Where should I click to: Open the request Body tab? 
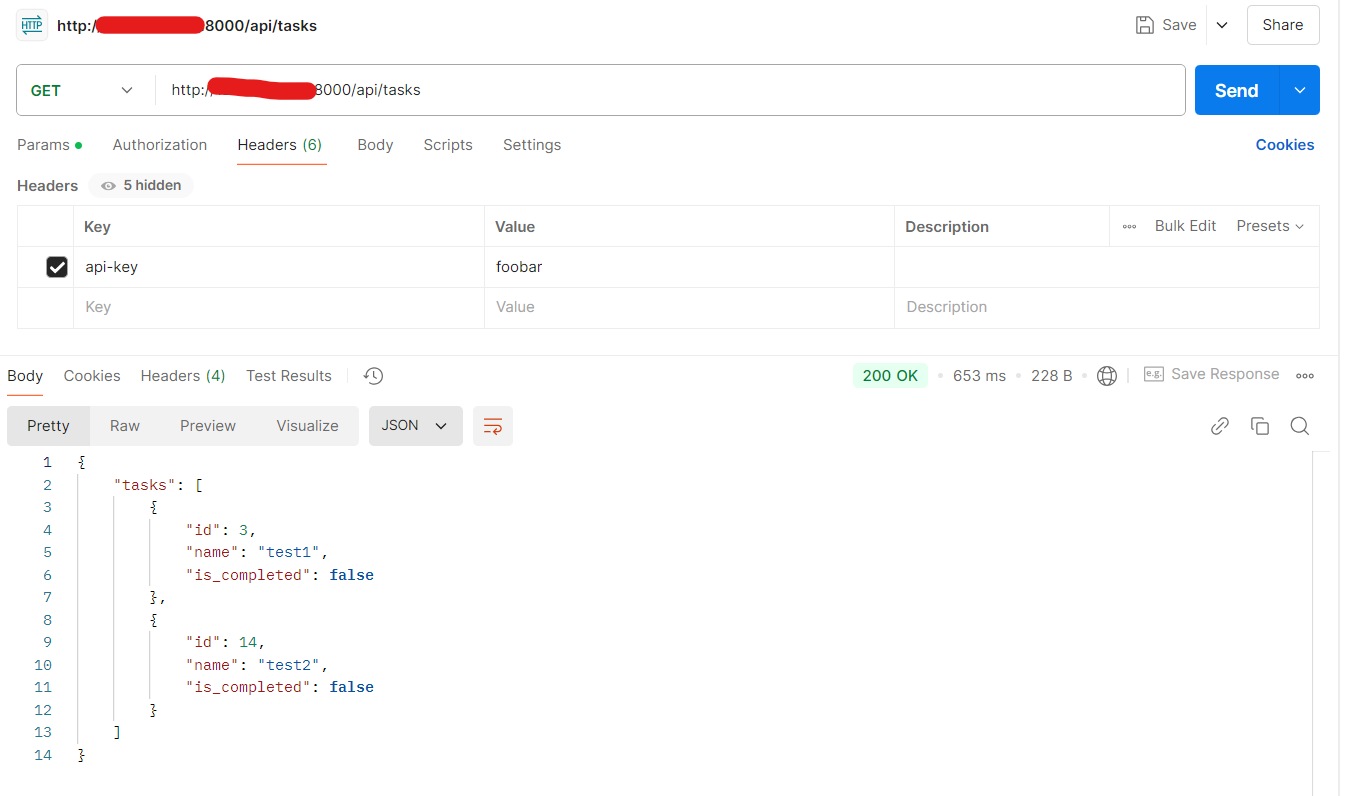point(375,145)
